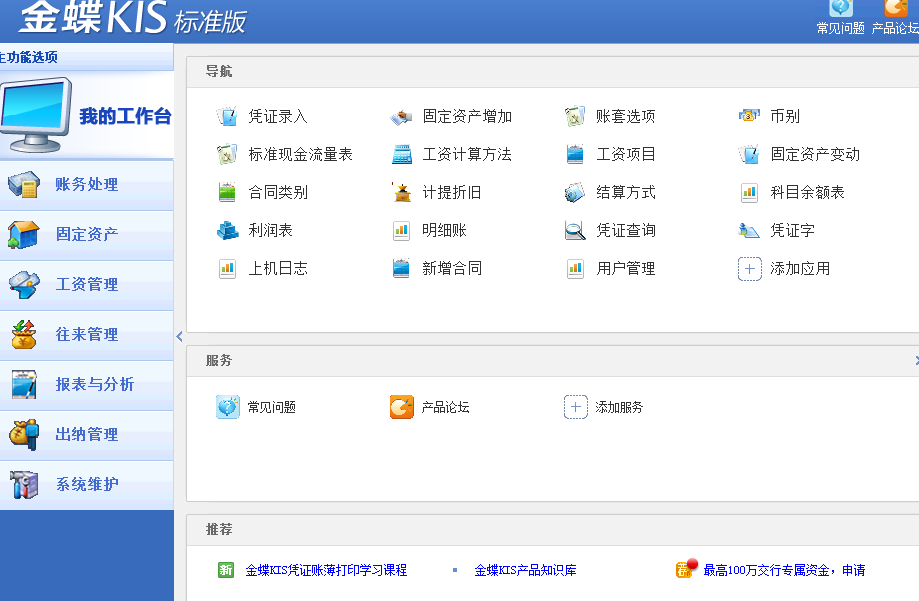
Task: Open 往来管理 module in sidebar
Action: pyautogui.click(x=87, y=335)
